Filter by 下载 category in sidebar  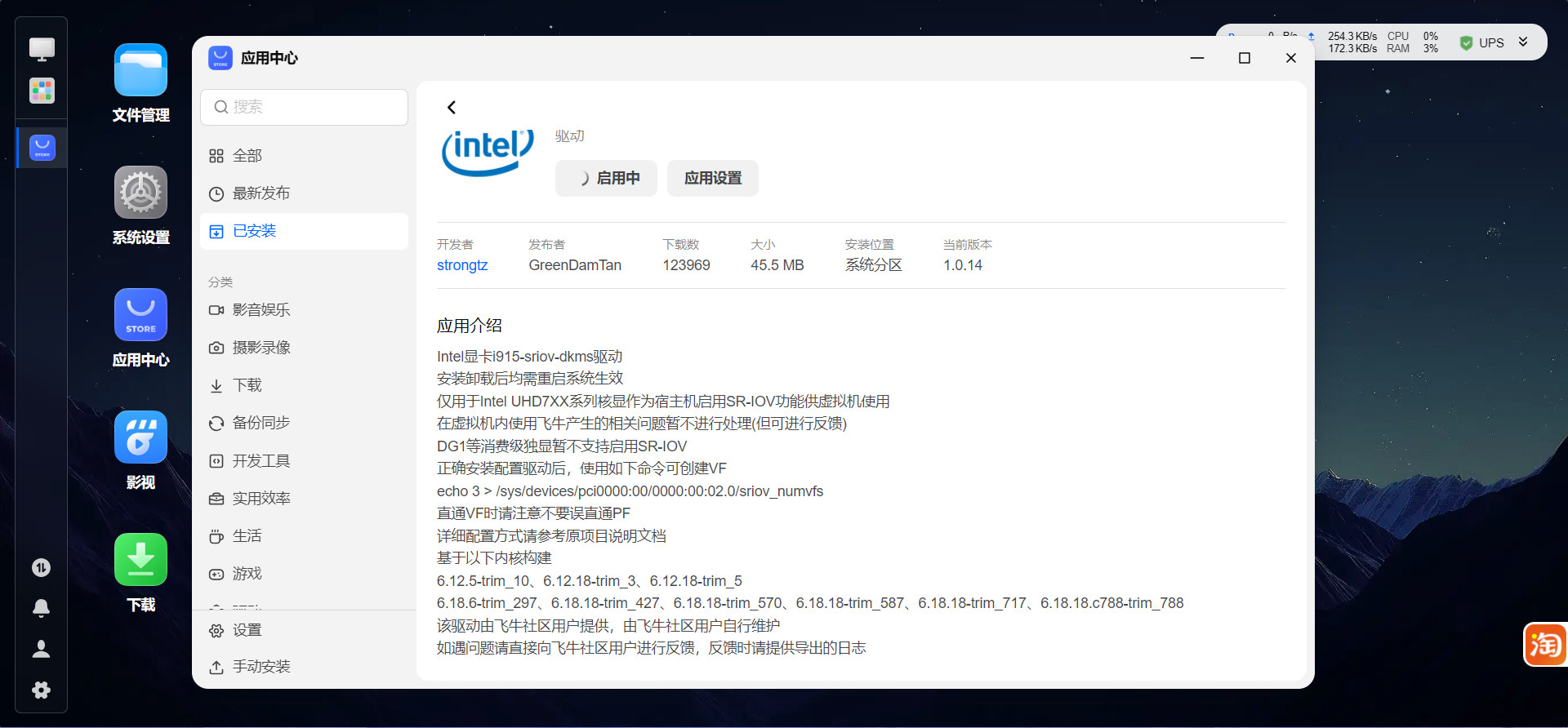pyautogui.click(x=304, y=385)
